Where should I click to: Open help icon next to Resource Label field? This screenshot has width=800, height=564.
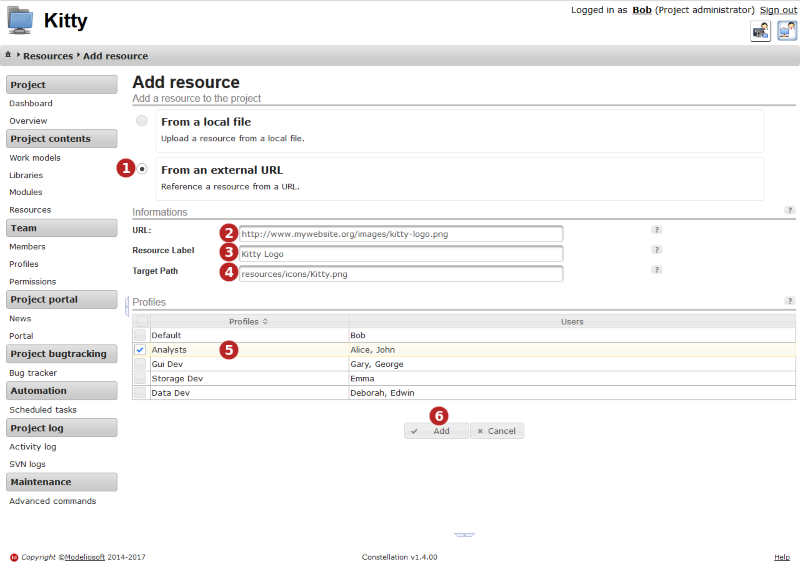(657, 250)
